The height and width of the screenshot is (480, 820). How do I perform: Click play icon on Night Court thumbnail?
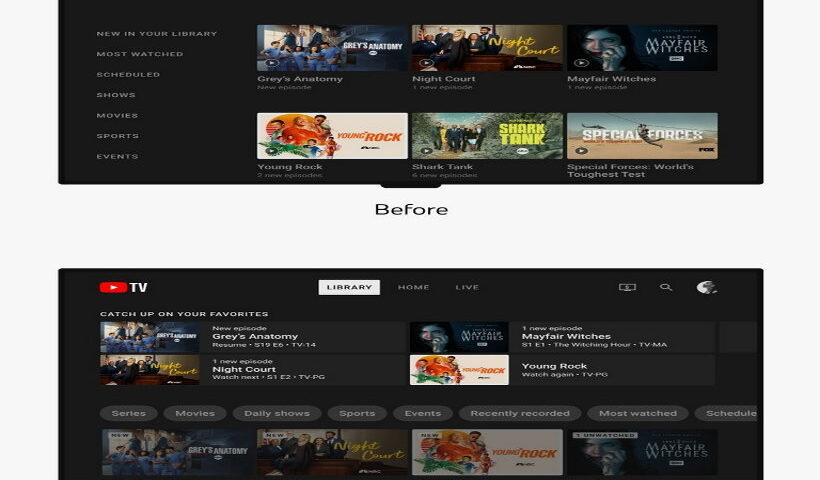pyautogui.click(x=427, y=63)
